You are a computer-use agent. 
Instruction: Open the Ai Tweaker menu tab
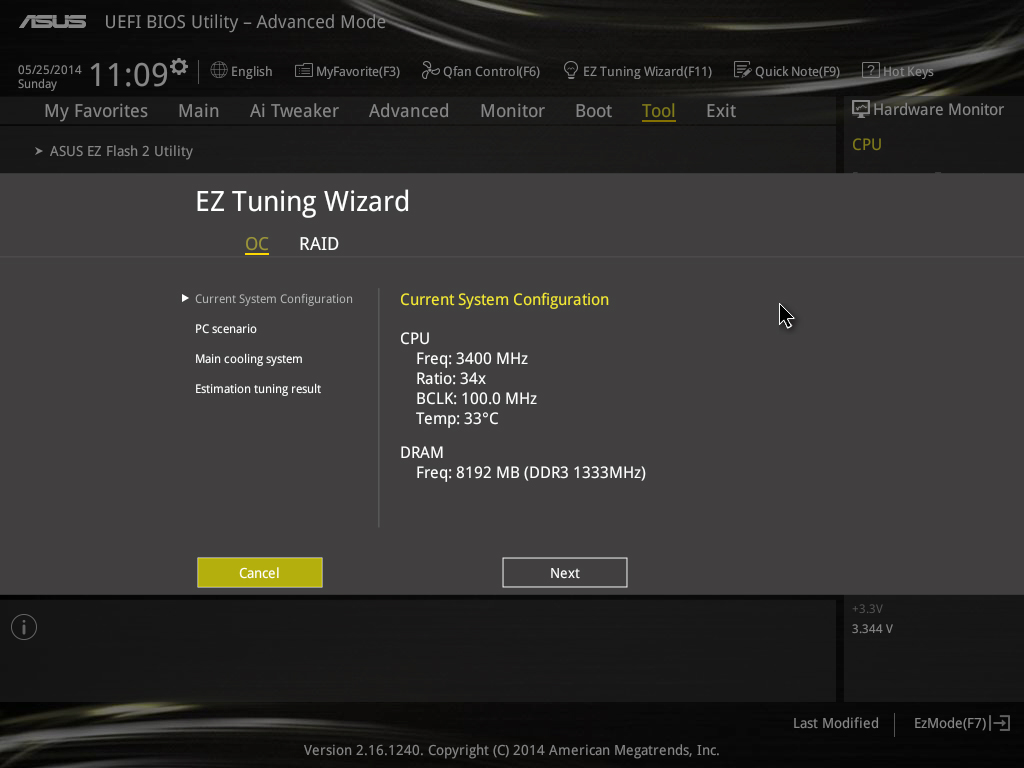(x=294, y=110)
